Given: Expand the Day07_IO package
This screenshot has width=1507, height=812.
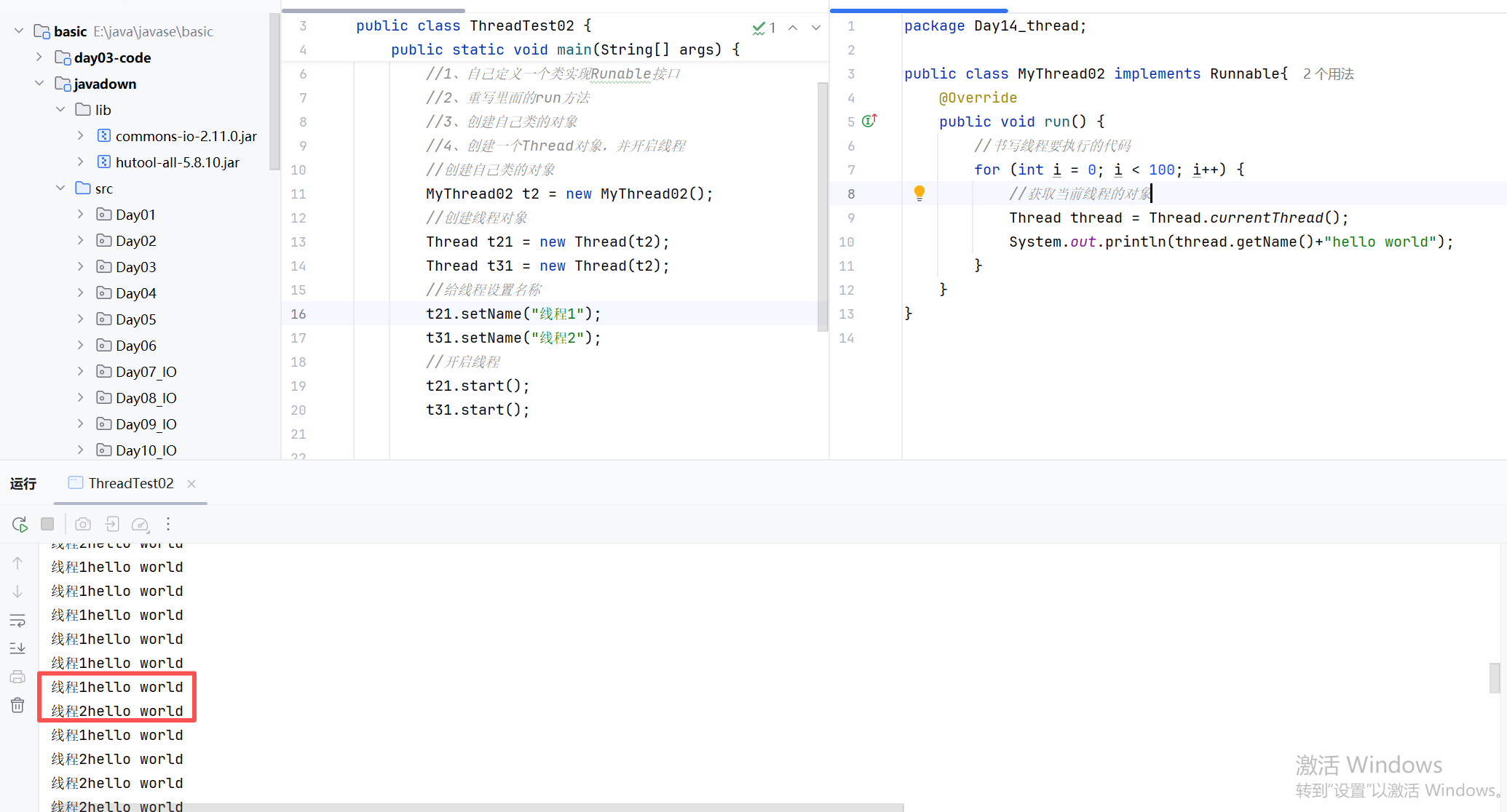Looking at the screenshot, I should pos(80,371).
